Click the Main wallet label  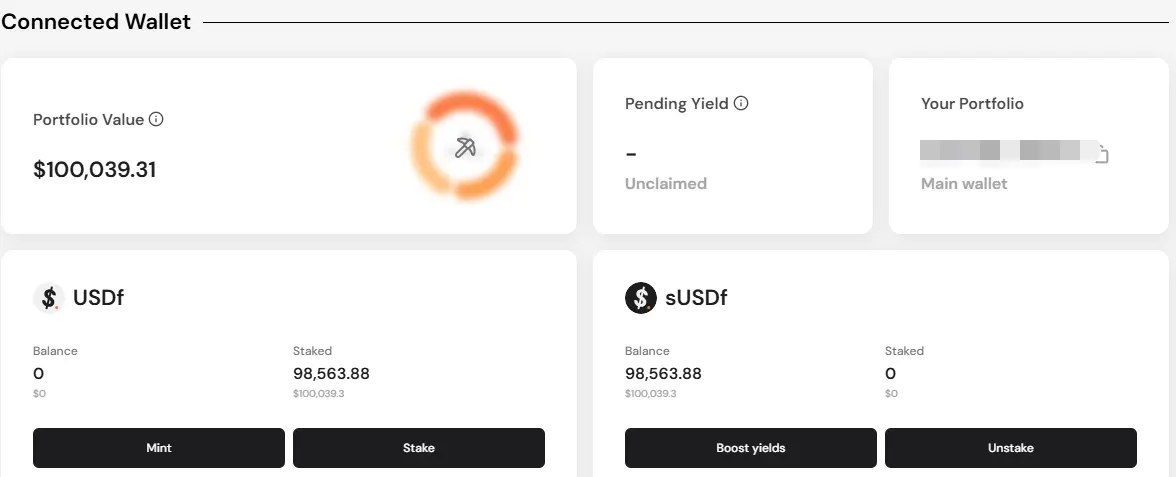964,184
